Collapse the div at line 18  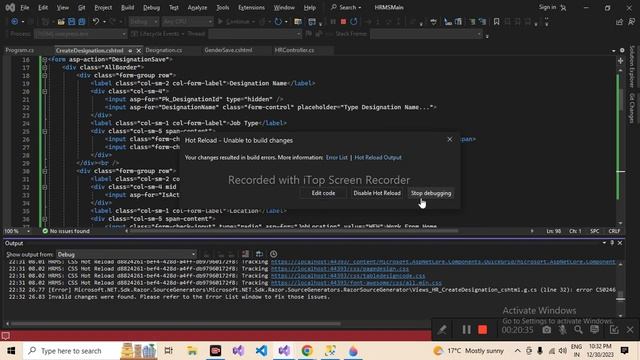44,76
